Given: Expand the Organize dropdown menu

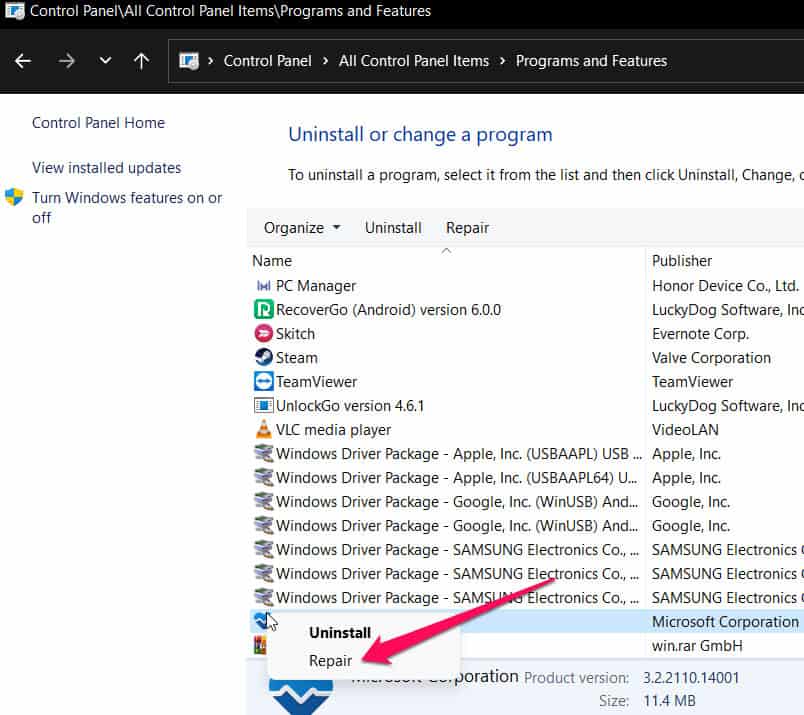Looking at the screenshot, I should click(x=301, y=228).
